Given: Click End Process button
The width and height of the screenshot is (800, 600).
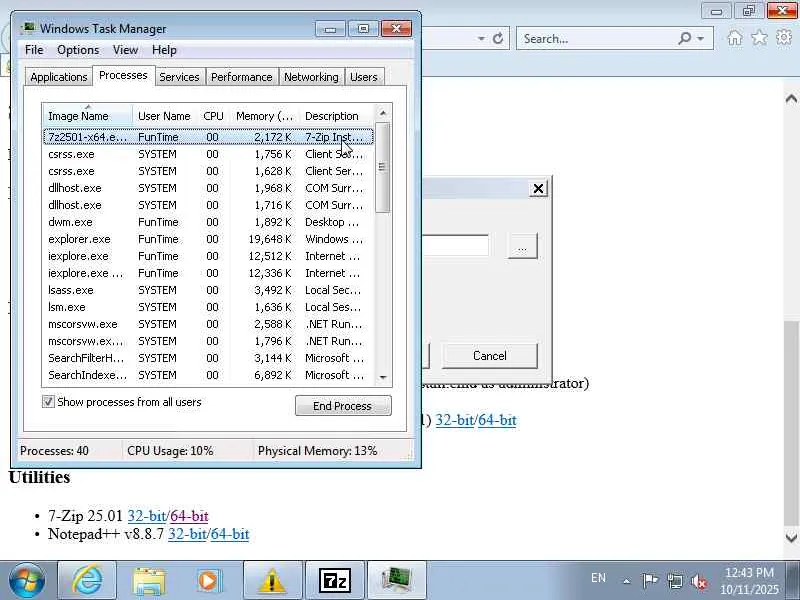Looking at the screenshot, I should [343, 406].
